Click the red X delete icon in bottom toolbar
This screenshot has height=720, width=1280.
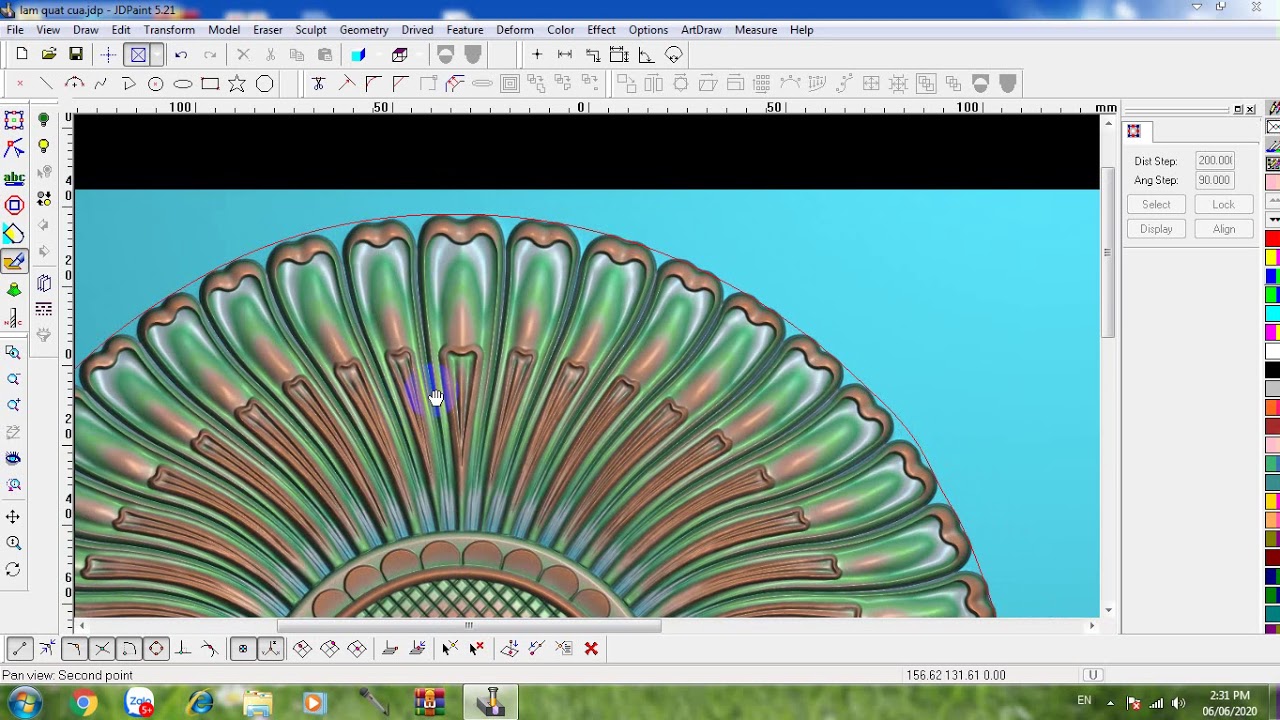(x=591, y=649)
